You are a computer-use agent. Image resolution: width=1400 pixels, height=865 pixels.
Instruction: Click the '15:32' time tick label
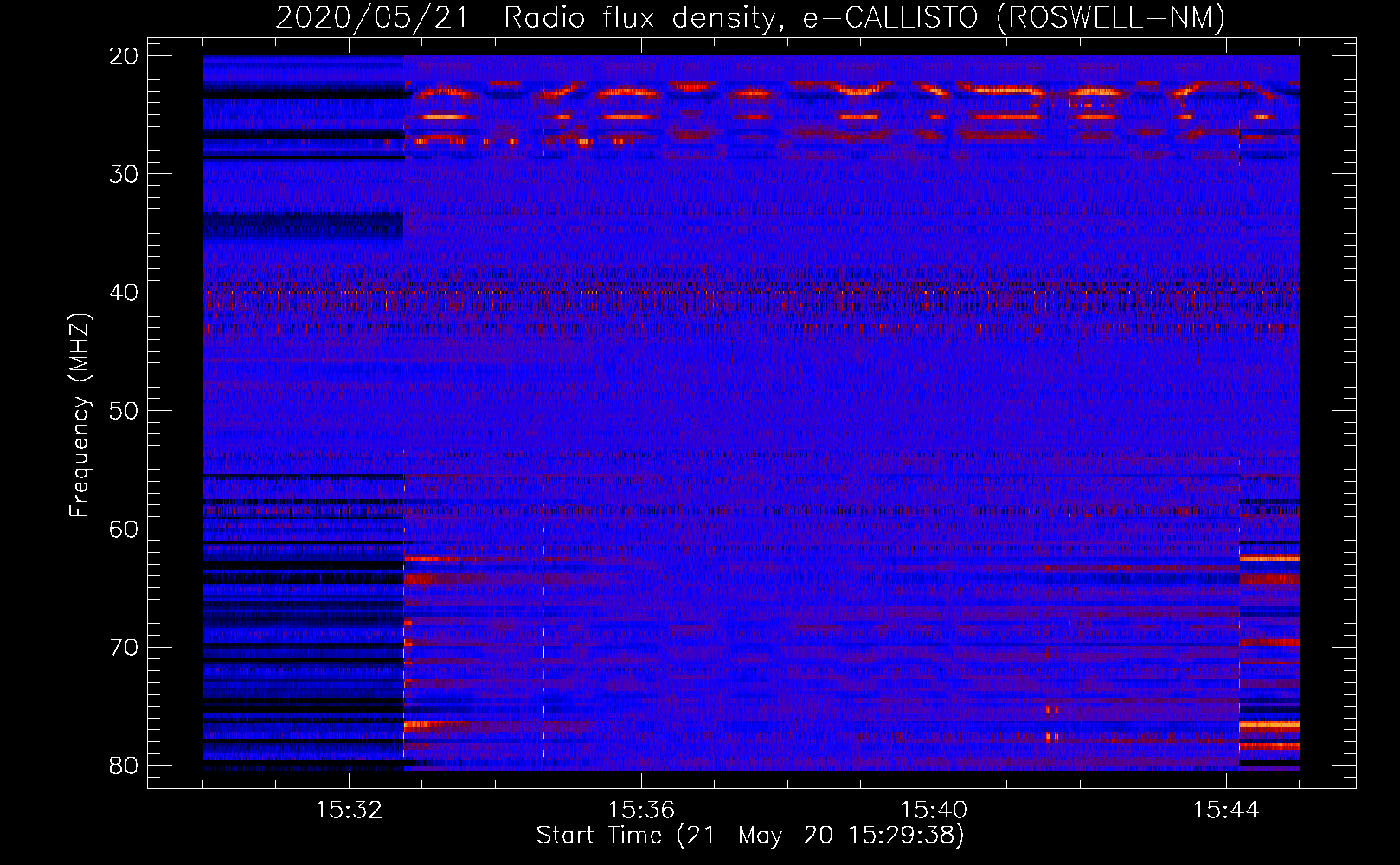coord(349,811)
